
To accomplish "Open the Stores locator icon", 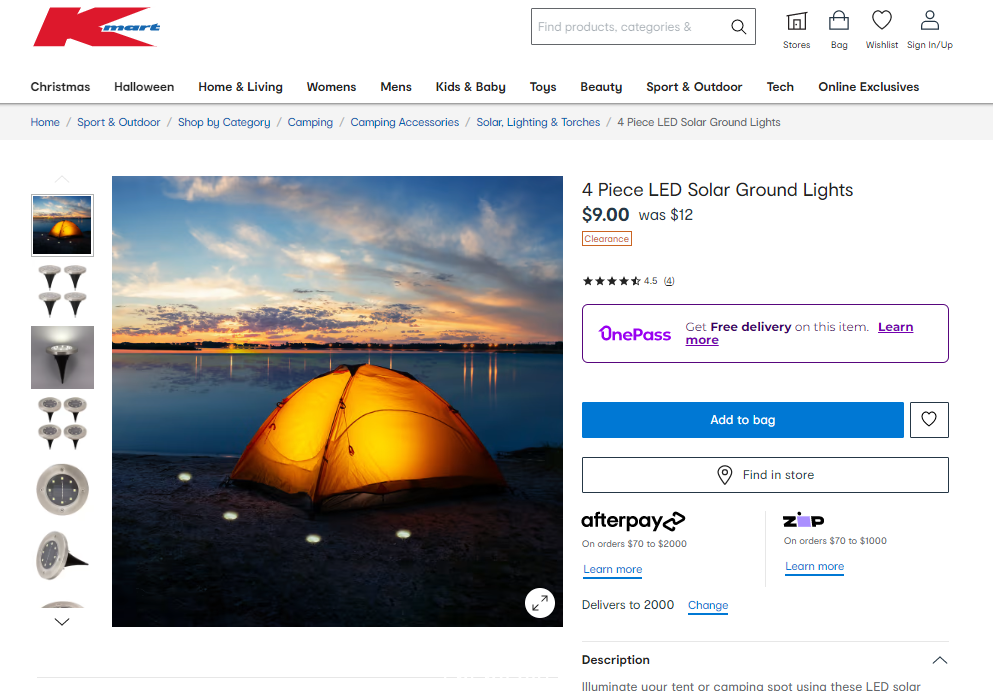I will point(797,22).
